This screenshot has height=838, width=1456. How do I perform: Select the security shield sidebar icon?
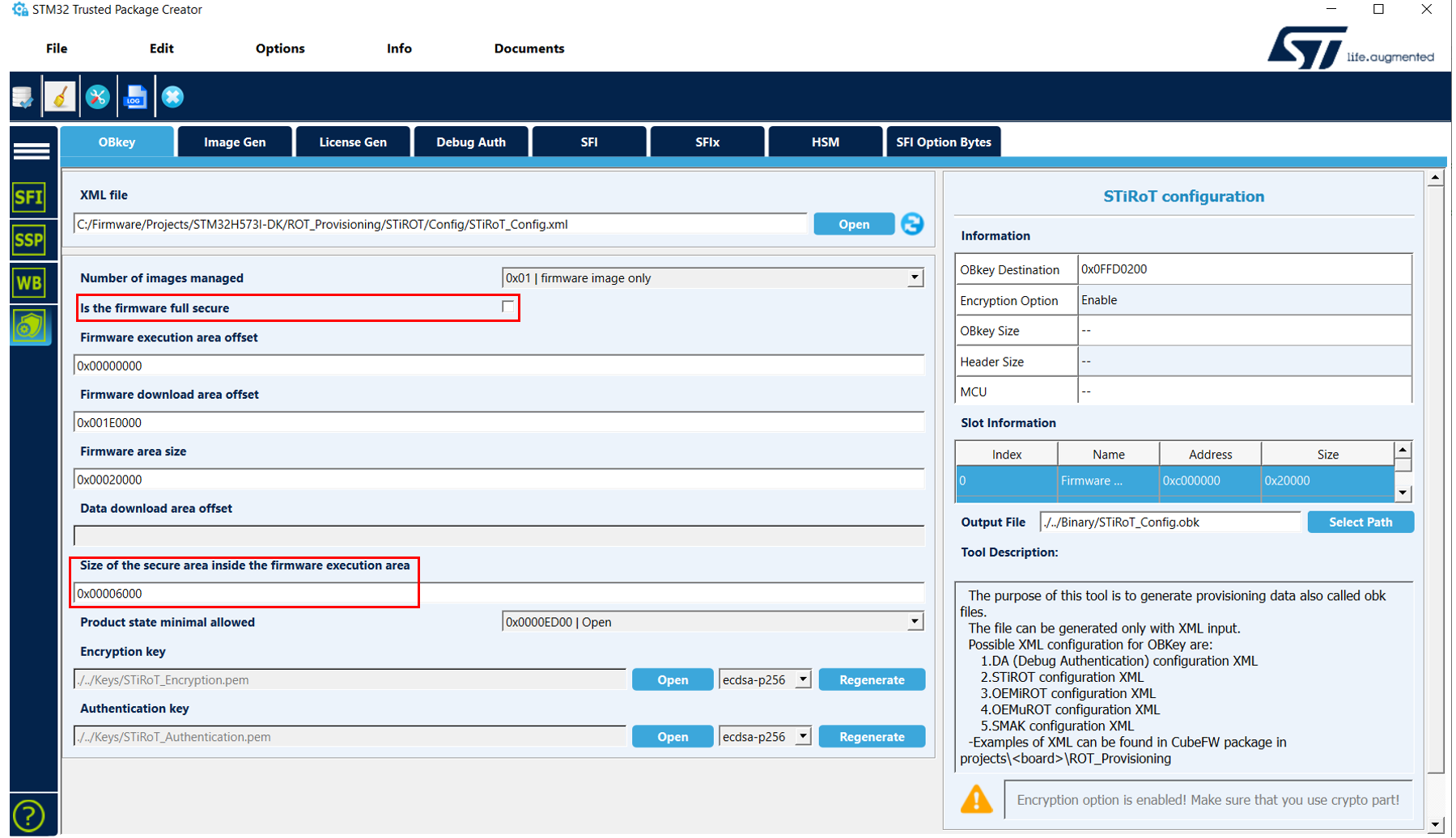click(30, 326)
